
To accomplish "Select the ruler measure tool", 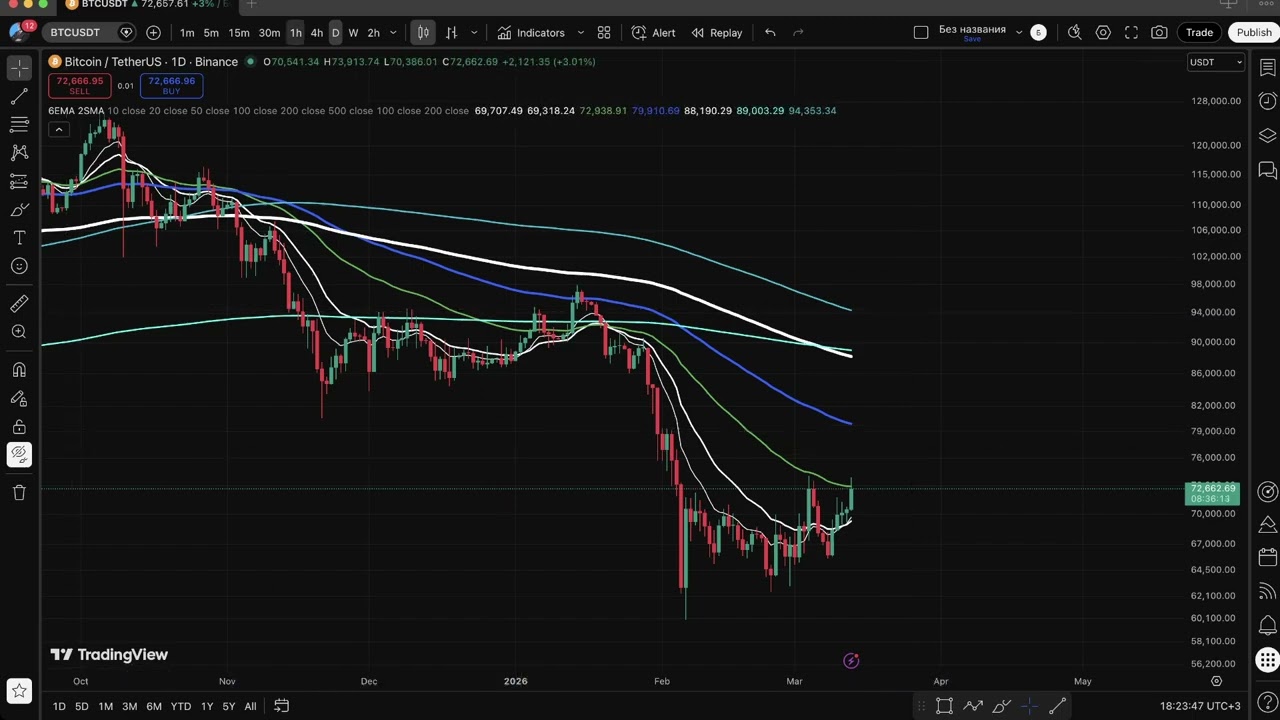I will pos(19,304).
